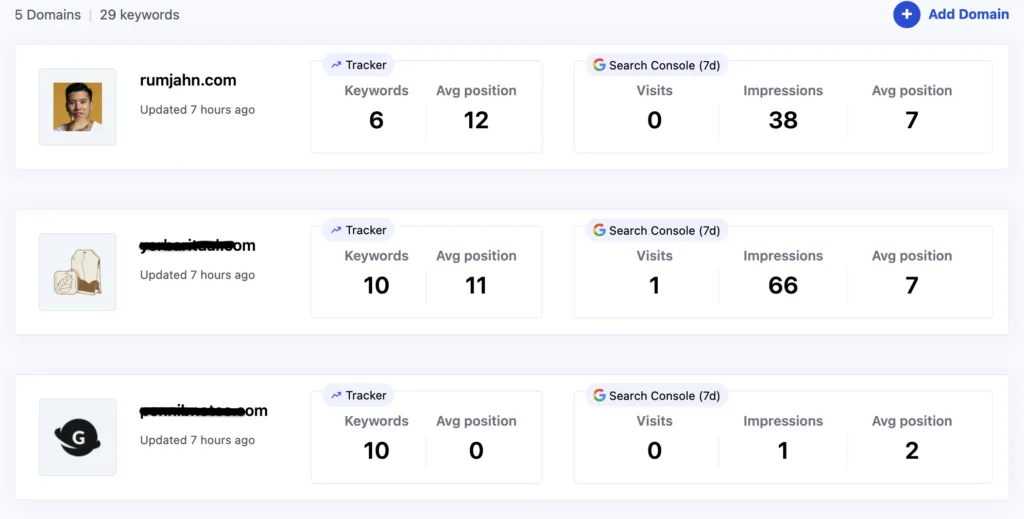Click the Add Domain link text
This screenshot has height=519, width=1024.
(x=968, y=15)
